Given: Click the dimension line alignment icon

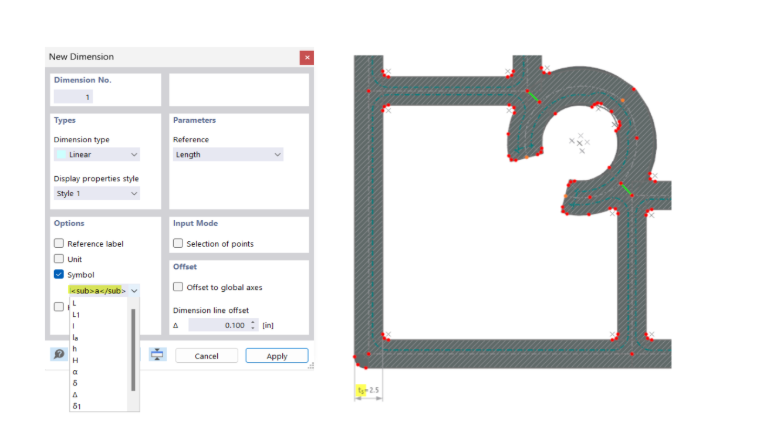Looking at the screenshot, I should coord(157,354).
